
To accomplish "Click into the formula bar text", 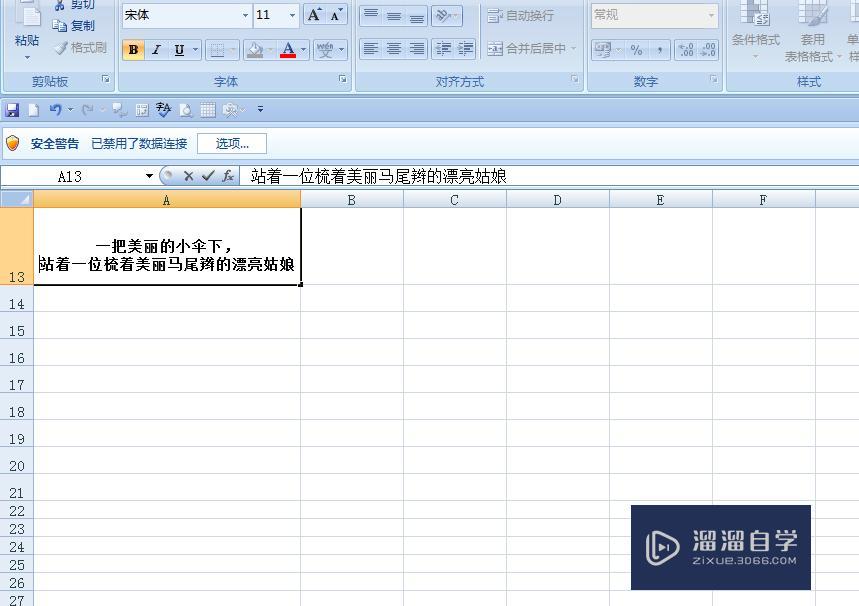I will 379,176.
